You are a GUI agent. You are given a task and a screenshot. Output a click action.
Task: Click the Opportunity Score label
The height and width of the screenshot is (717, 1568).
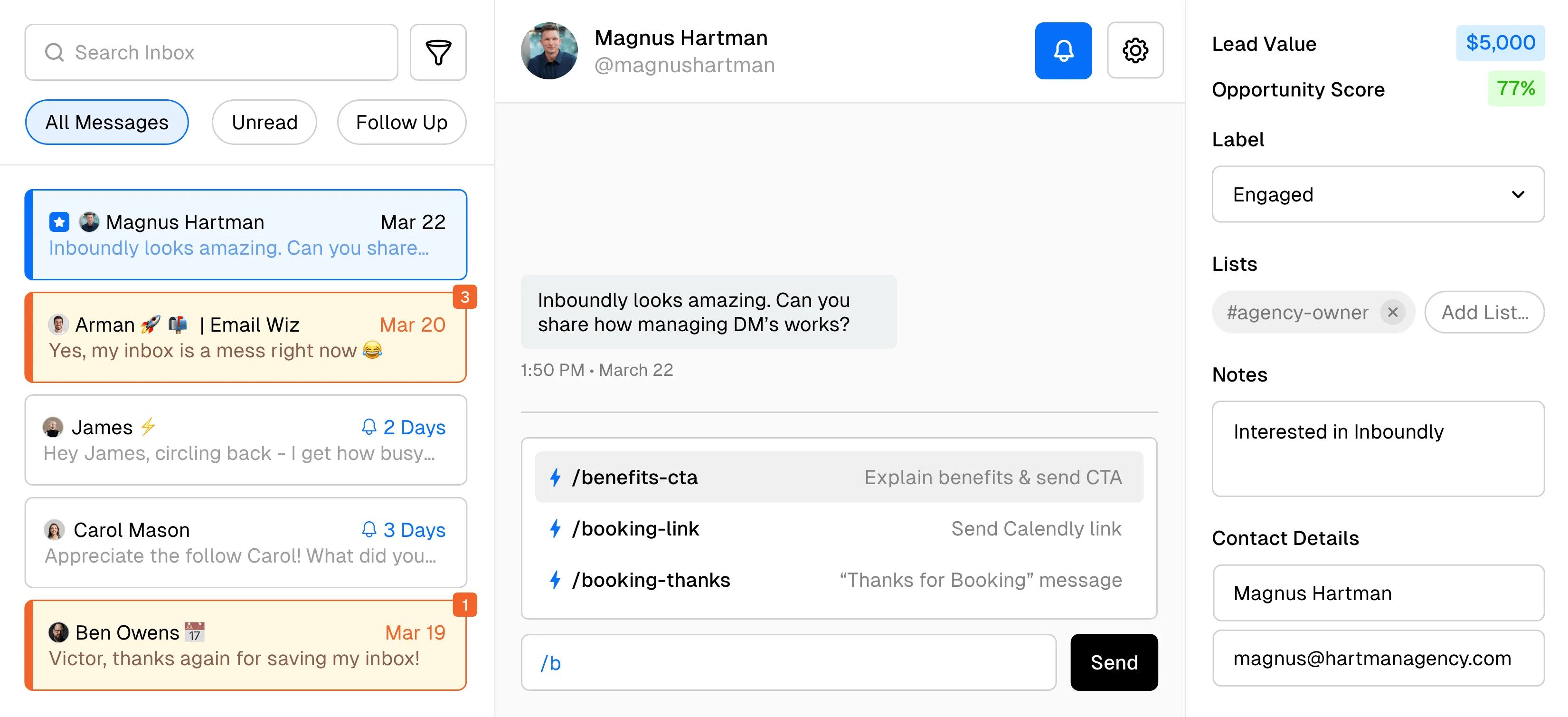tap(1298, 89)
